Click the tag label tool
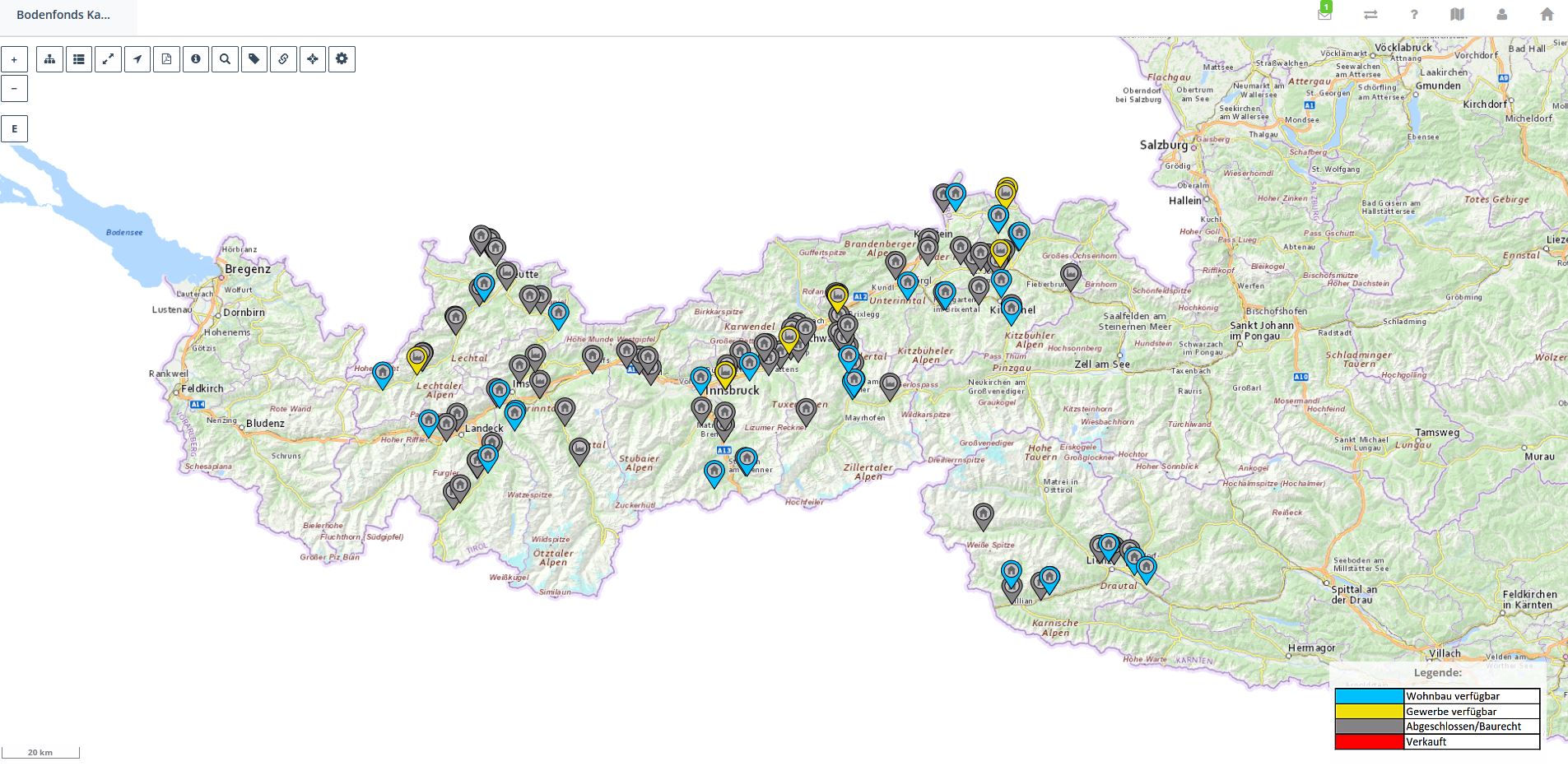The width and height of the screenshot is (1568, 766). click(x=254, y=59)
